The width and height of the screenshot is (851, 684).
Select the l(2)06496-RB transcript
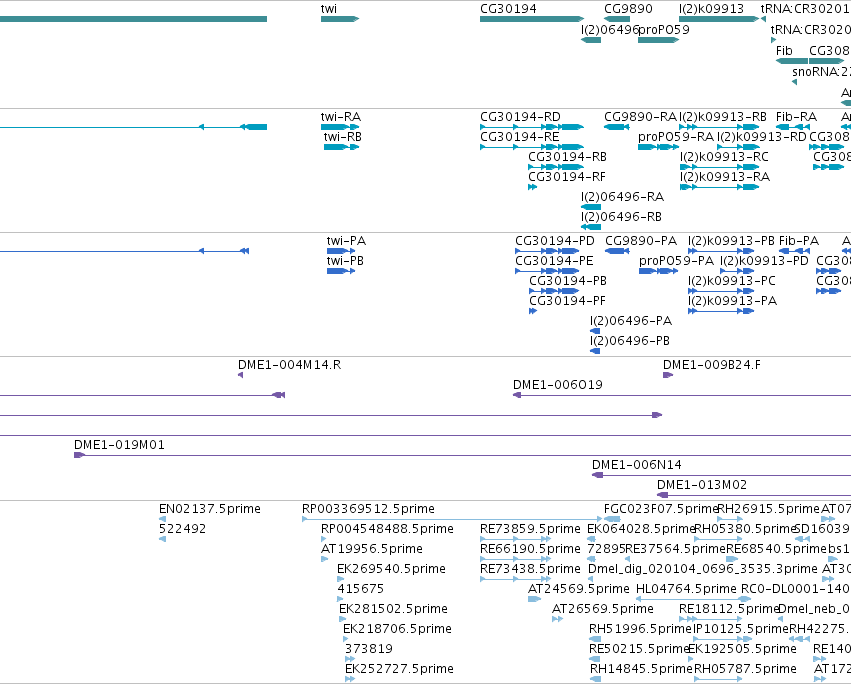click(590, 227)
